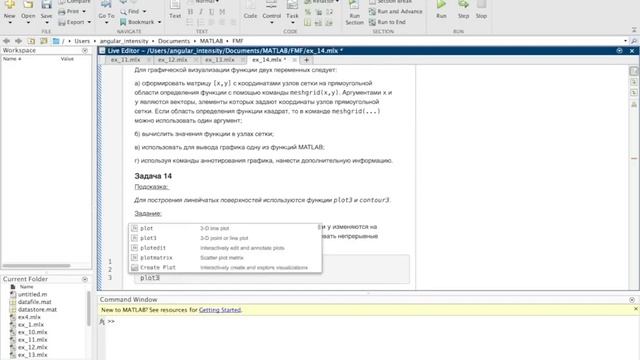Viewport: 640px width, 360px height.
Task: Go up one folder level
Action: tap(31, 41)
